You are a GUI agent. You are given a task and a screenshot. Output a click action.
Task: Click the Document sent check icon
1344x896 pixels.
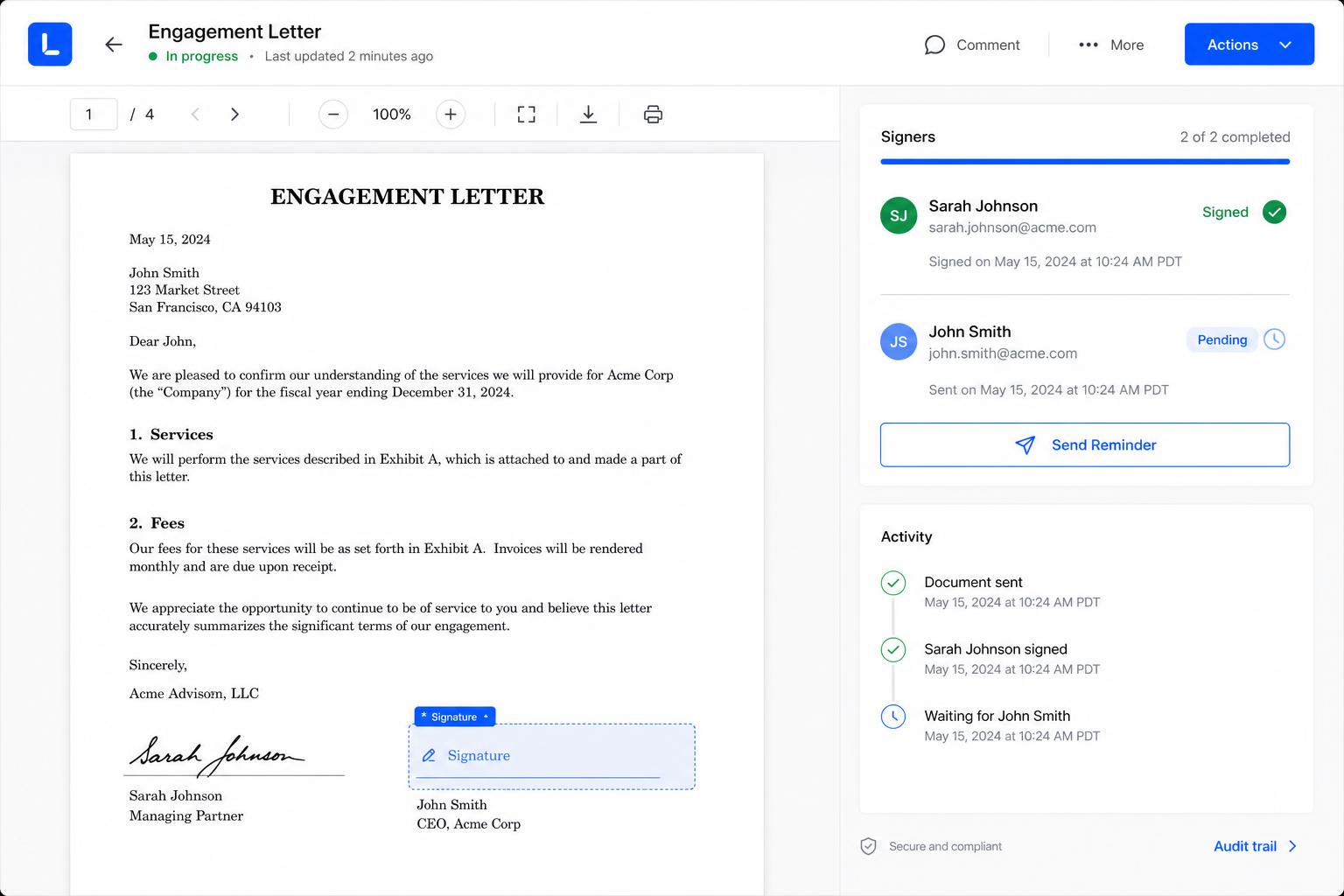tap(893, 583)
